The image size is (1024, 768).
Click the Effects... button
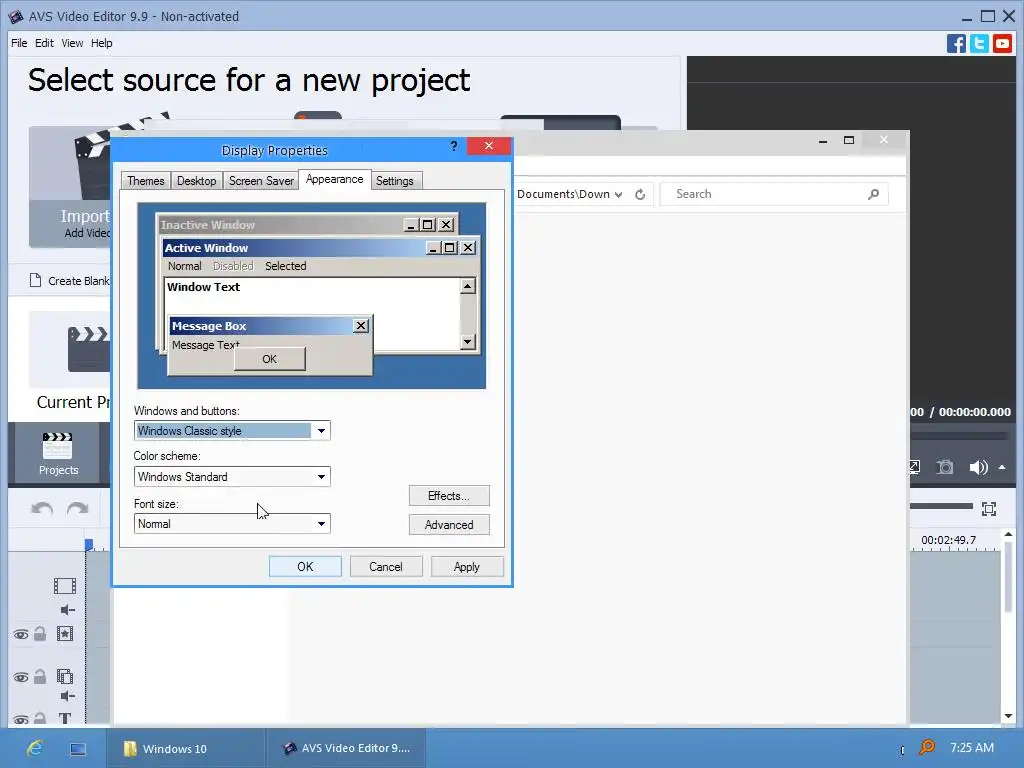click(x=449, y=496)
